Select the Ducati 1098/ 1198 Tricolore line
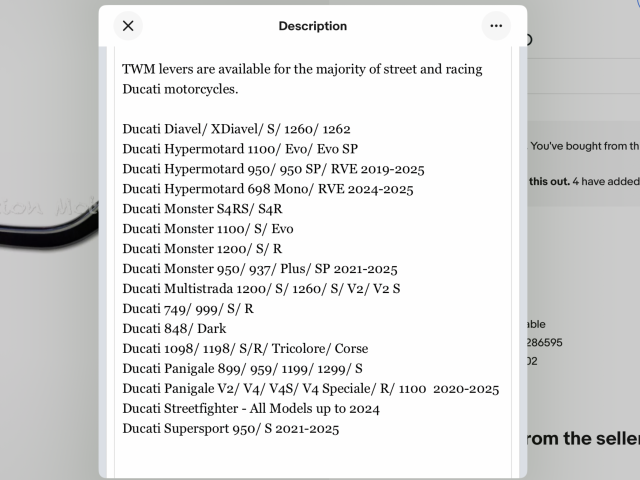Viewport: 640px width, 480px height. tap(245, 349)
